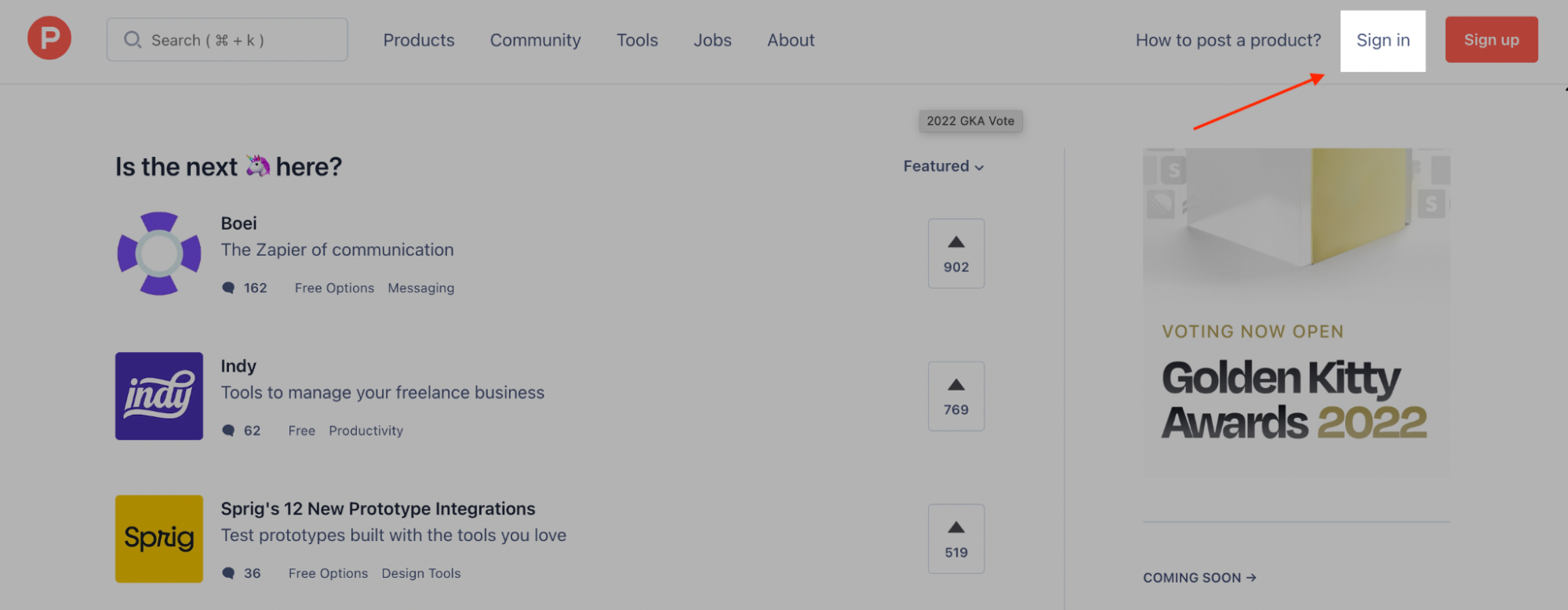This screenshot has height=610, width=1568.
Task: Open the About menu
Action: (x=791, y=40)
